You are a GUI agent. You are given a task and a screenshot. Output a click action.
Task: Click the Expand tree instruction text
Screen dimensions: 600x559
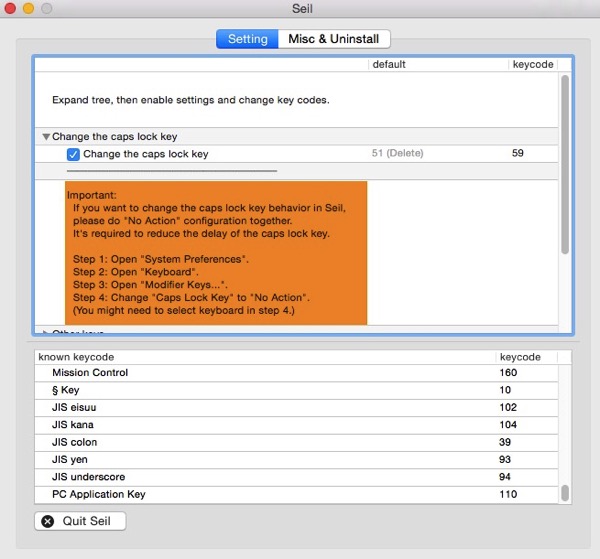[191, 100]
